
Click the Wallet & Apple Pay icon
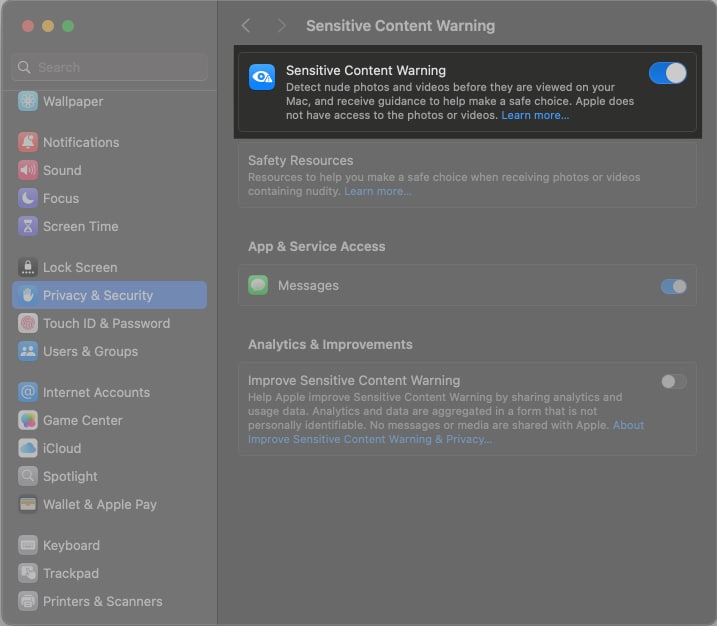tap(28, 504)
